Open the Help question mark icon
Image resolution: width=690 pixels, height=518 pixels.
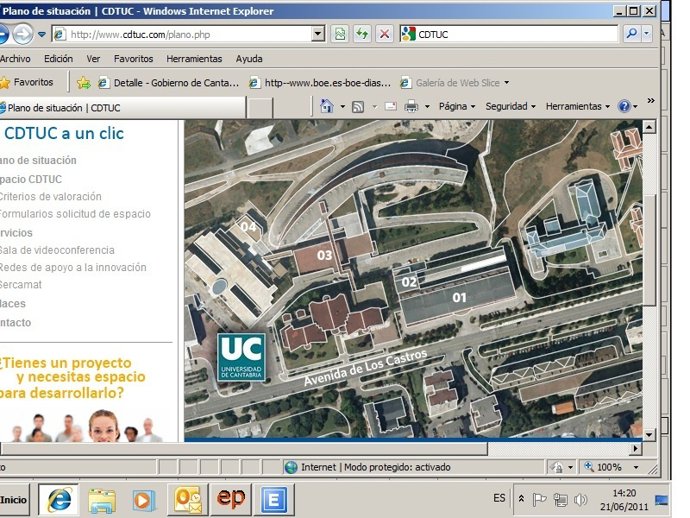pos(624,106)
